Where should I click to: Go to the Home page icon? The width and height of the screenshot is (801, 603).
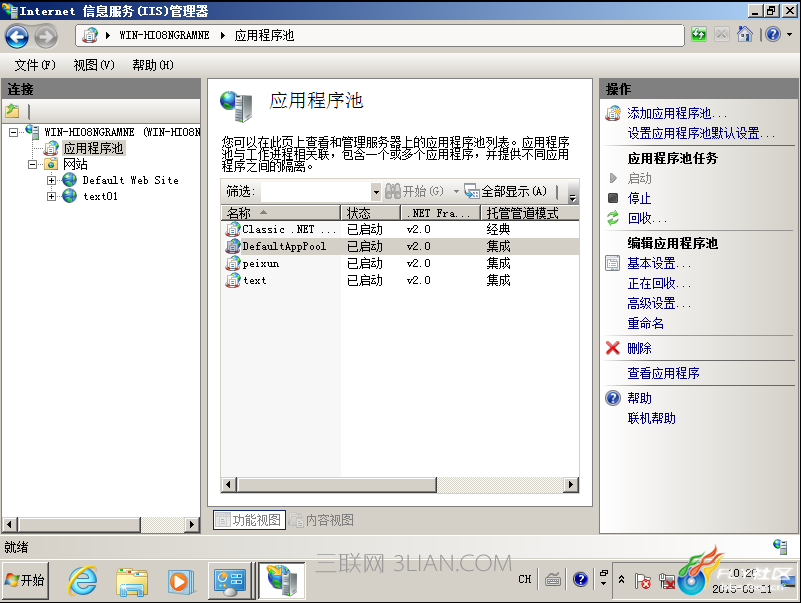click(x=745, y=35)
